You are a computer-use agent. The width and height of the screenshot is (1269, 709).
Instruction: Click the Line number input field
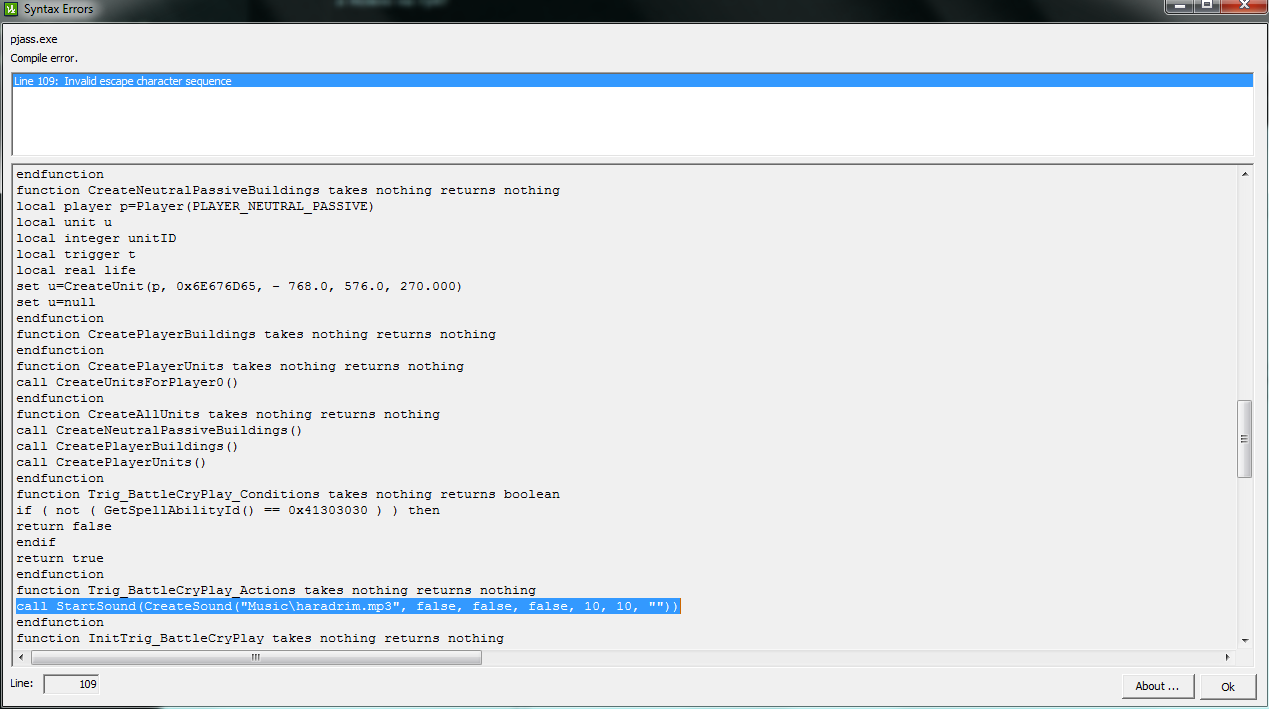click(x=71, y=684)
